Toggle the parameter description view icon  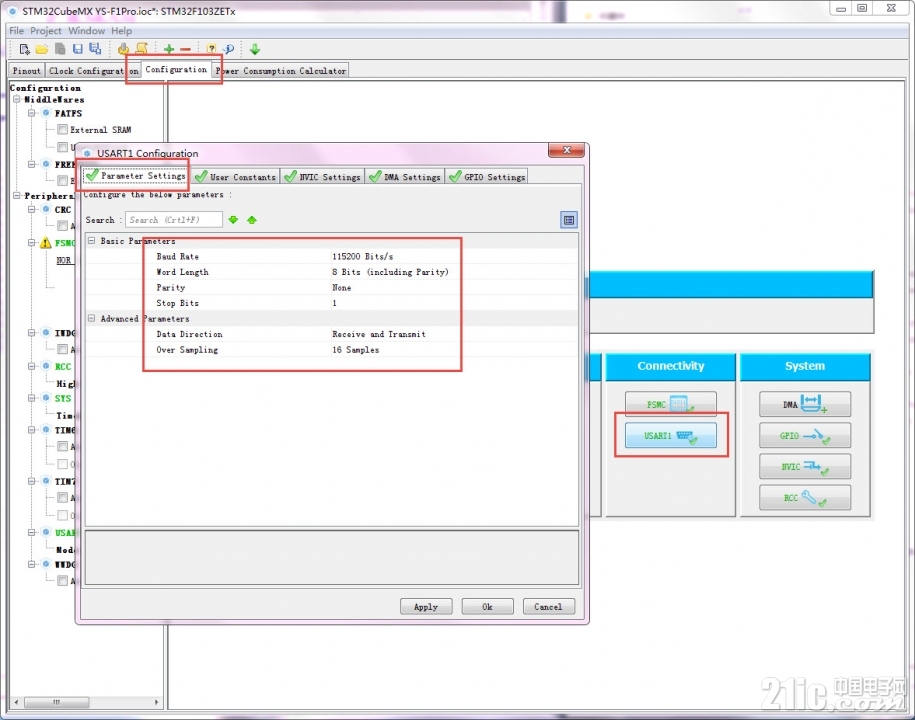569,220
